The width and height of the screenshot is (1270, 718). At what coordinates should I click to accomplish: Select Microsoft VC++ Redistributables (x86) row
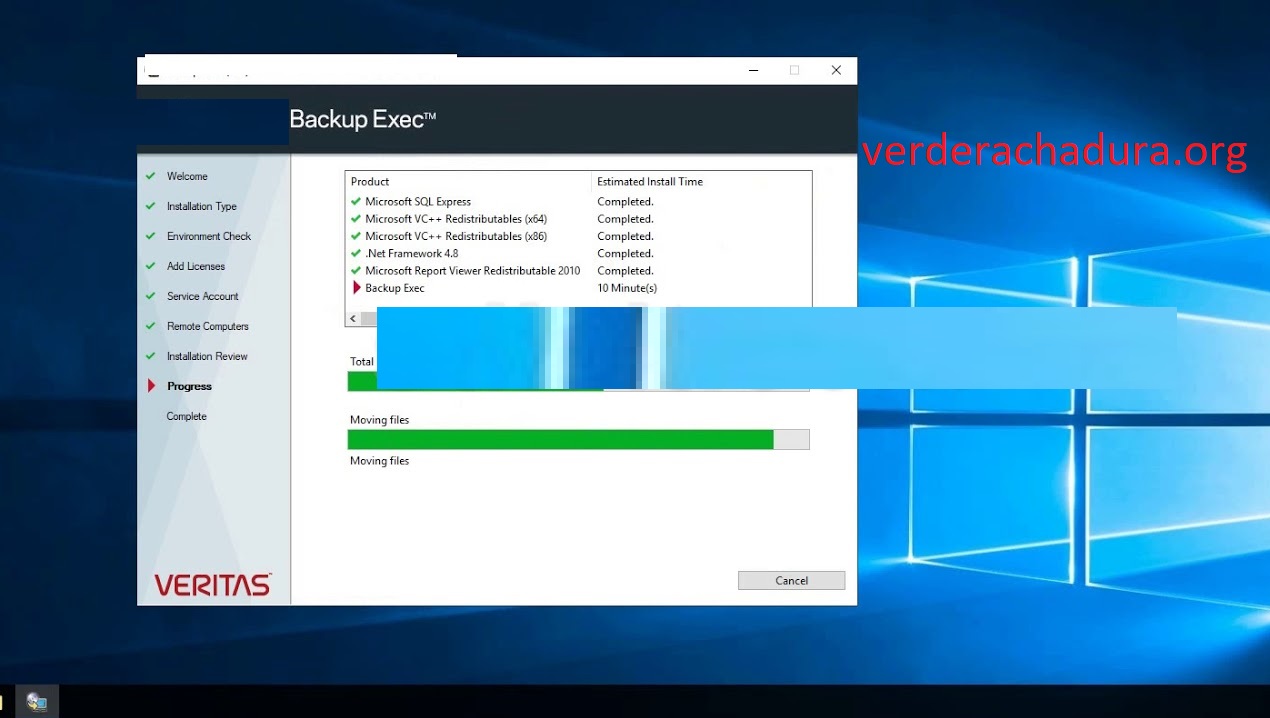(578, 236)
